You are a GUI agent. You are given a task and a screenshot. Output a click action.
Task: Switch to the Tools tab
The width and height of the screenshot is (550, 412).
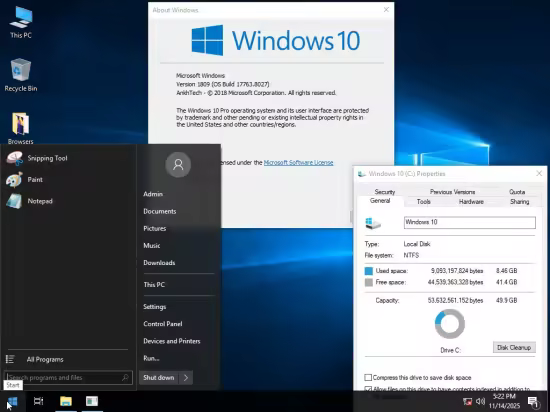423,202
